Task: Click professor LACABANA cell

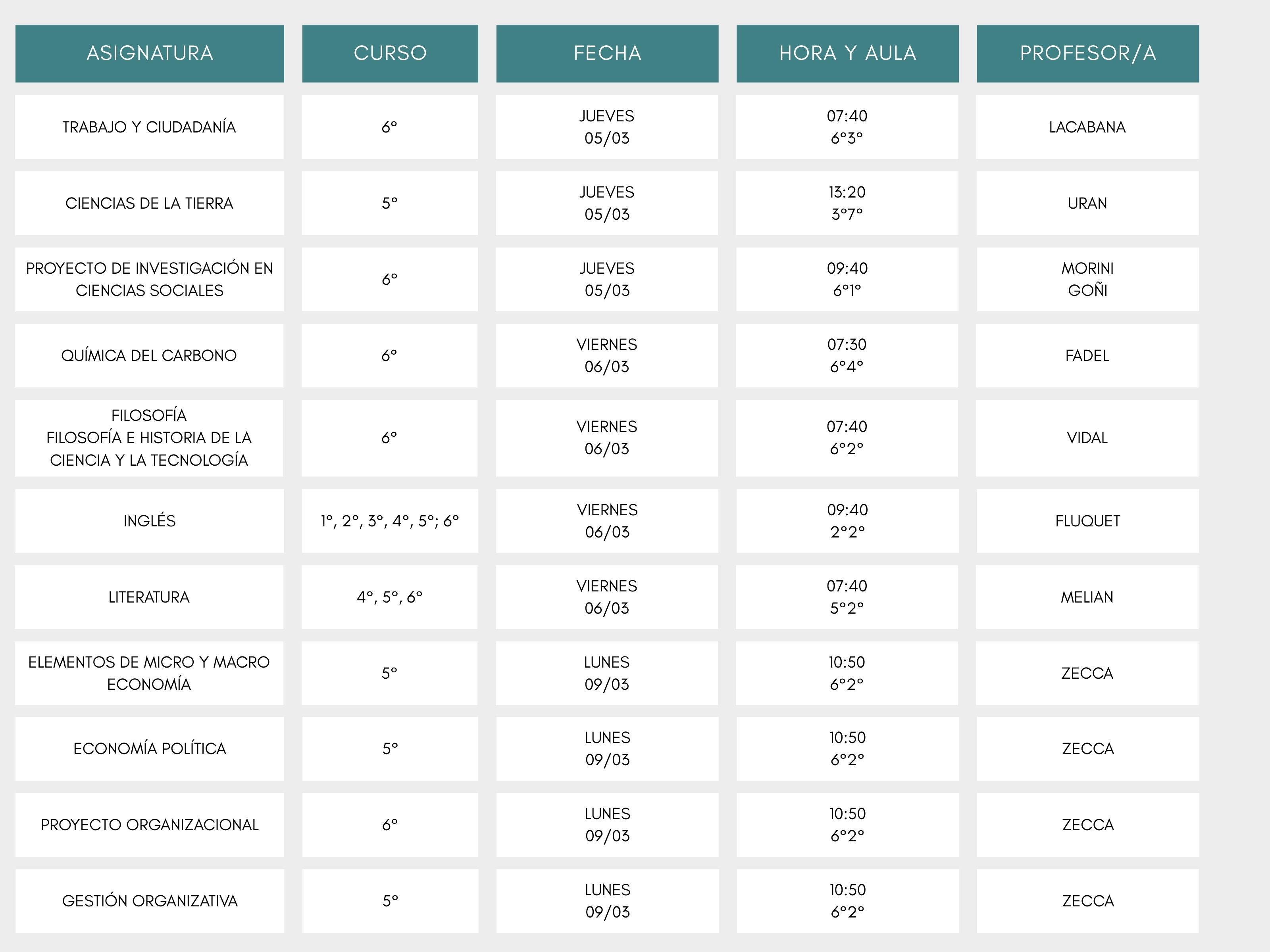Action: 1087,127
